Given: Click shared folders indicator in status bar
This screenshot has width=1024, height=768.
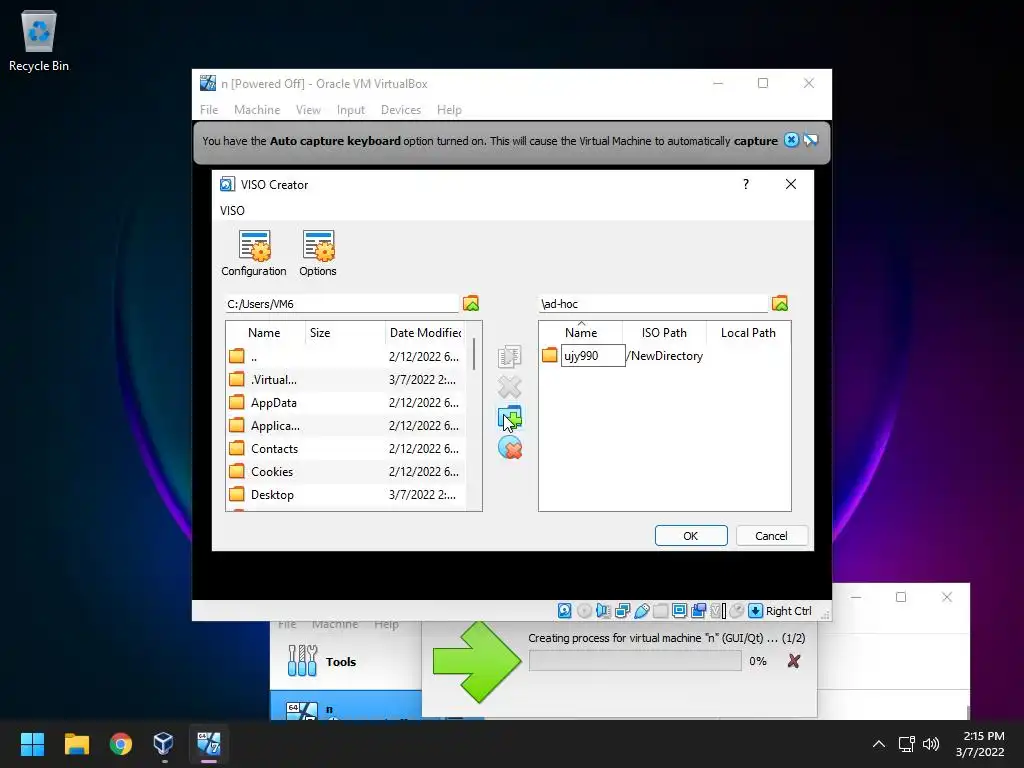Looking at the screenshot, I should (x=660, y=611).
